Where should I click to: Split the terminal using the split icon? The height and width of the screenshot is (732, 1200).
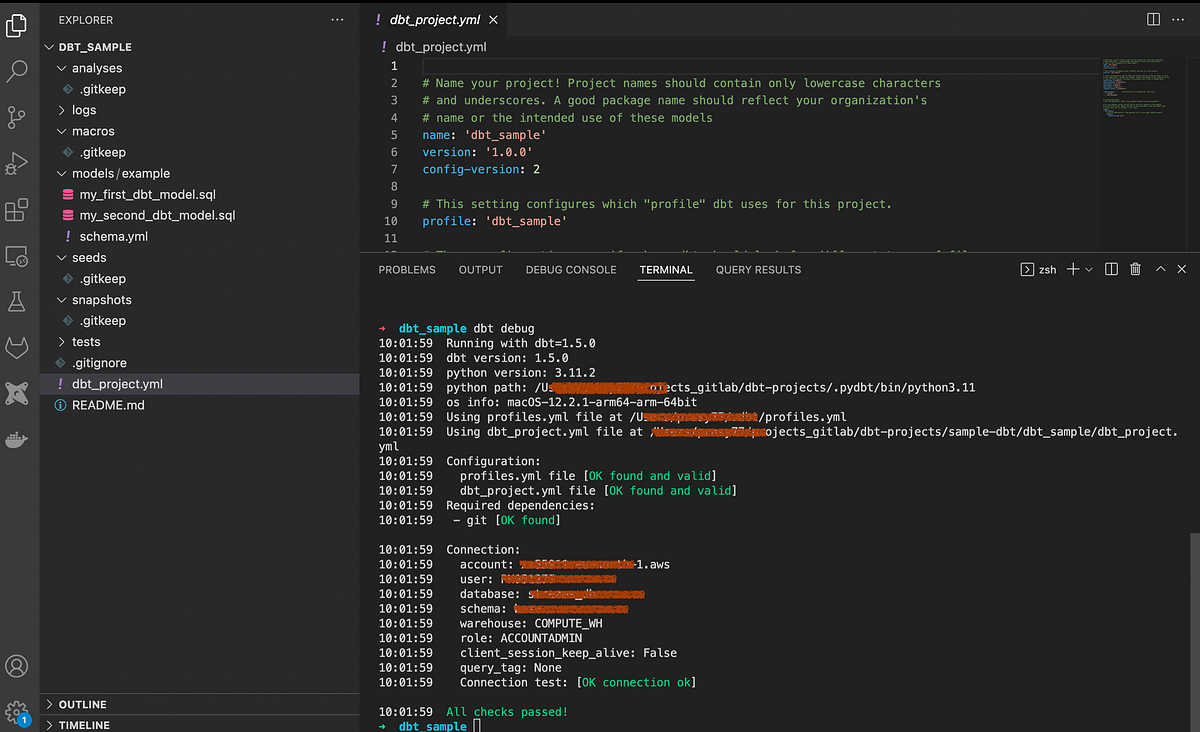click(1111, 268)
